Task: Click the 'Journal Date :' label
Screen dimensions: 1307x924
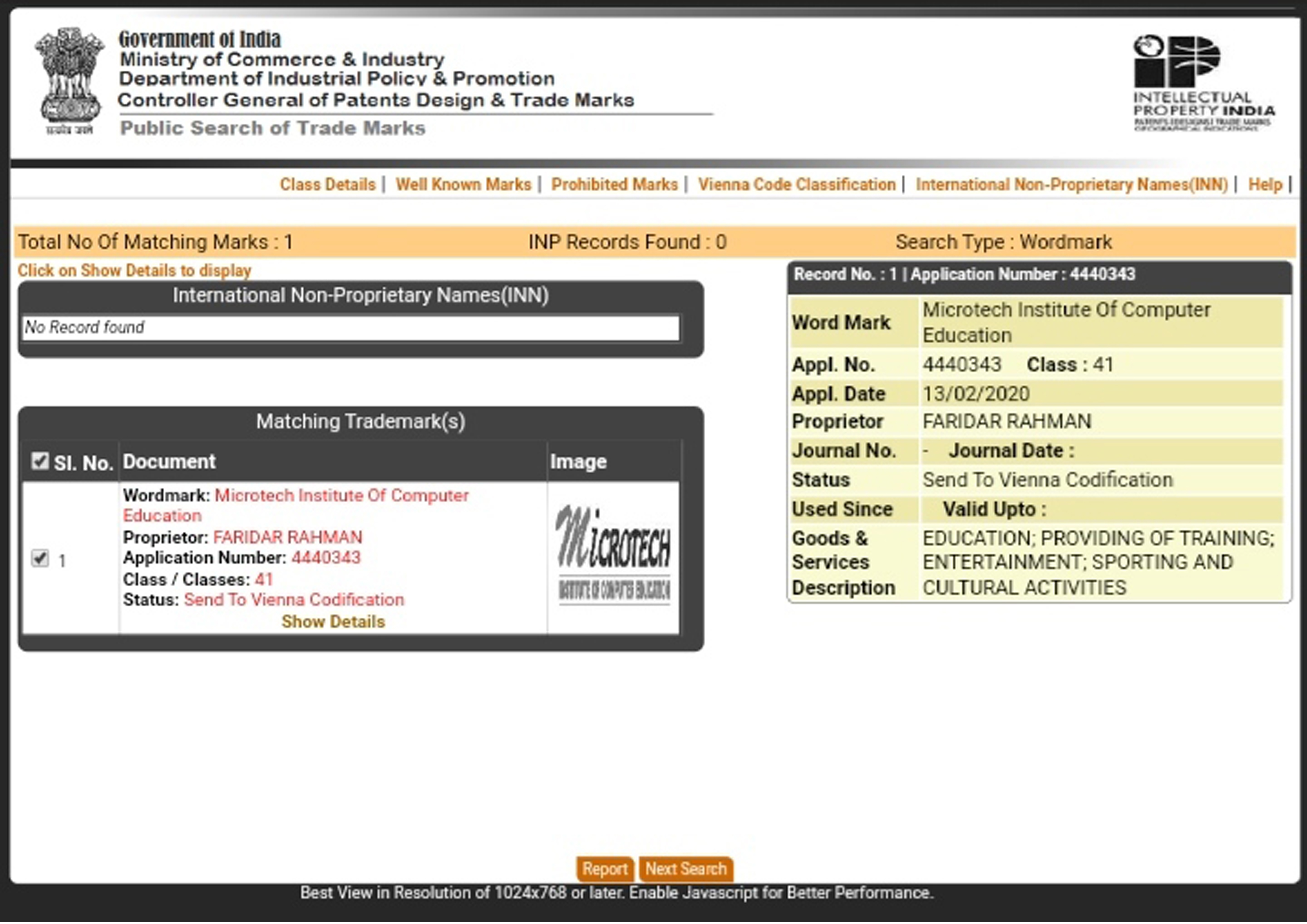Action: [x=1012, y=451]
